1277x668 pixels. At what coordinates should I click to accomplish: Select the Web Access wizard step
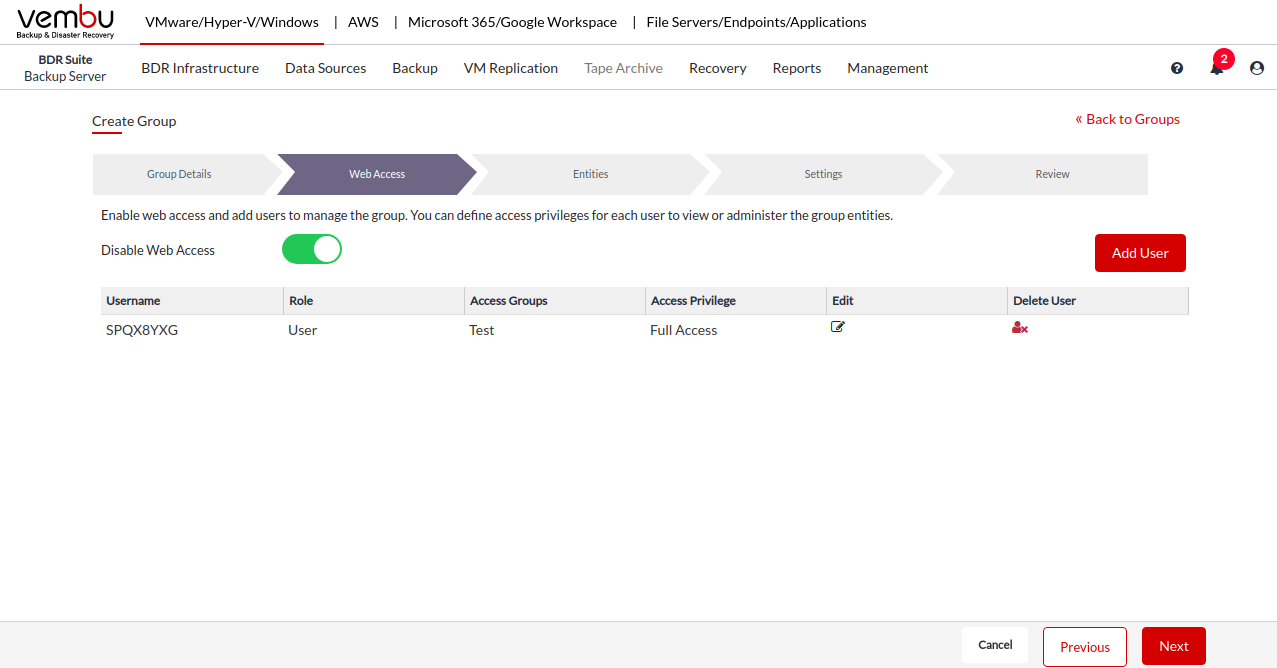[x=377, y=174]
